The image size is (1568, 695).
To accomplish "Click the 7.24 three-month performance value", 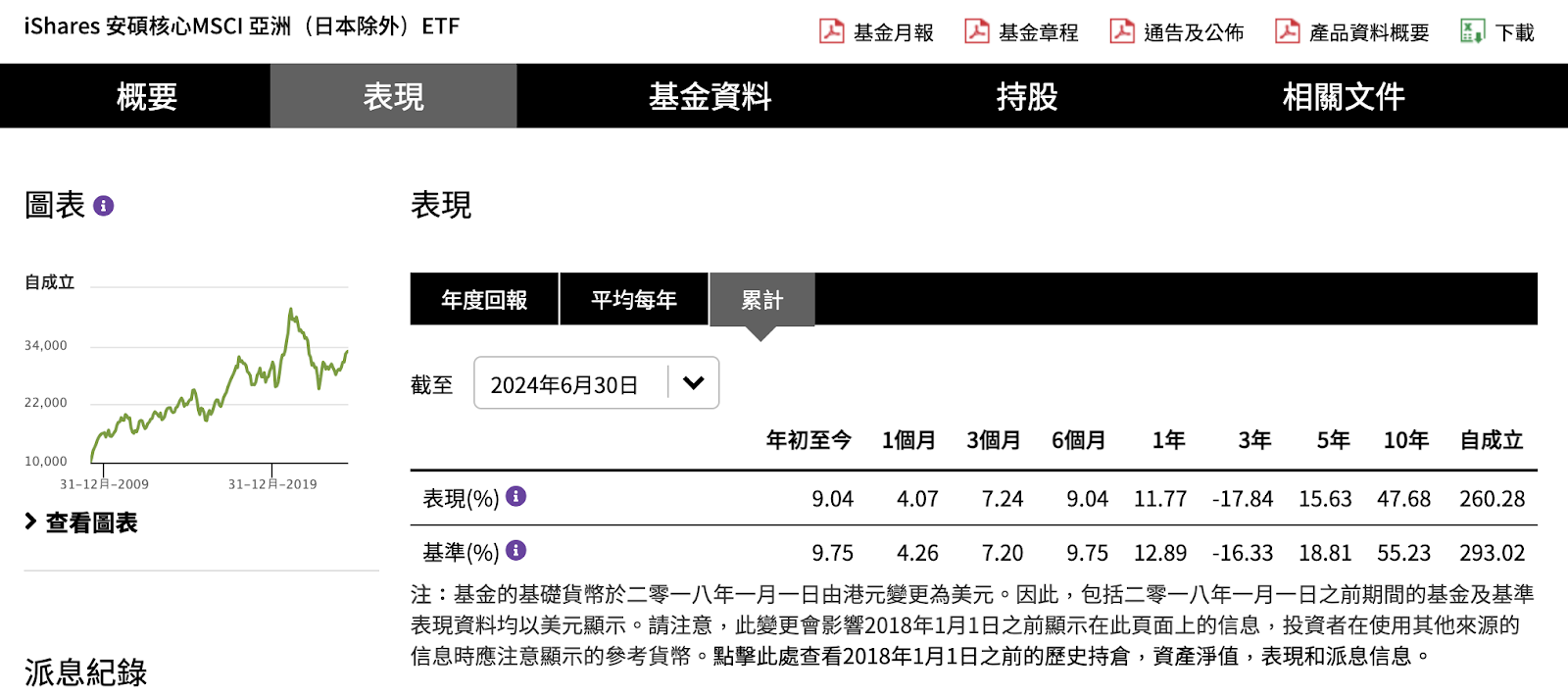I will [1003, 499].
